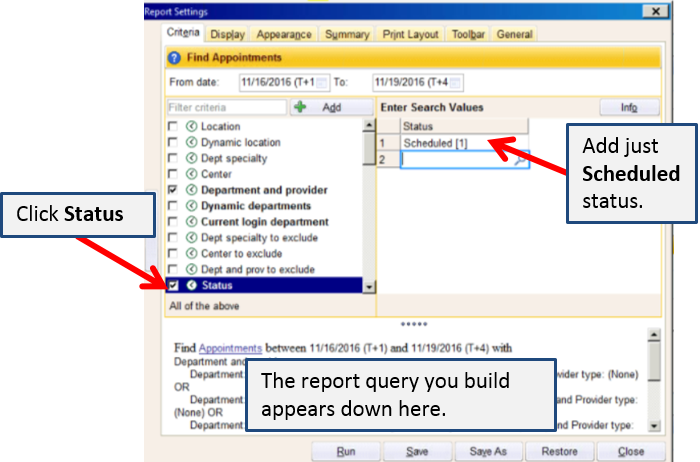Click the arrow icon beside Dynamic location
Image resolution: width=700 pixels, height=462 pixels.
point(190,142)
